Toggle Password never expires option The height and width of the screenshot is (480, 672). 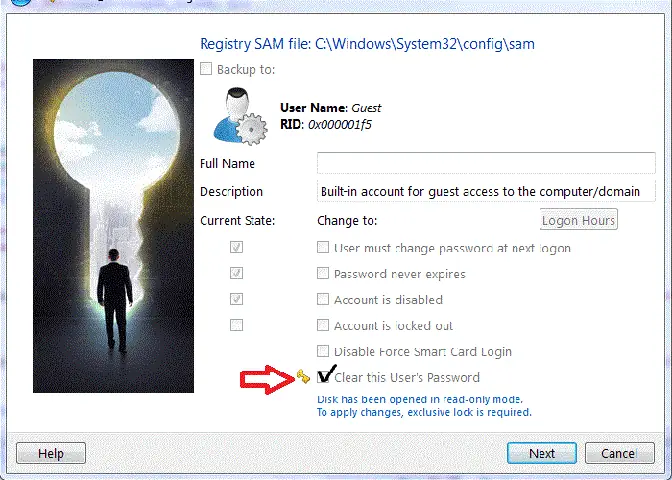tap(323, 273)
